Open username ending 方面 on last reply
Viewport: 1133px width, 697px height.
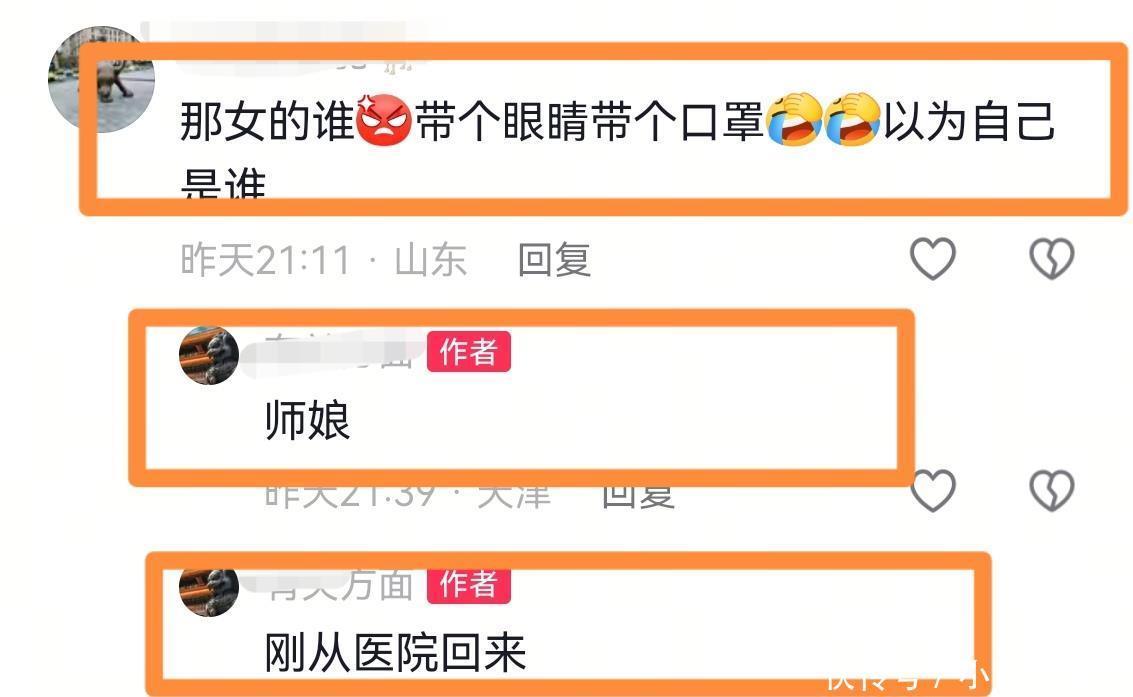[x=340, y=585]
